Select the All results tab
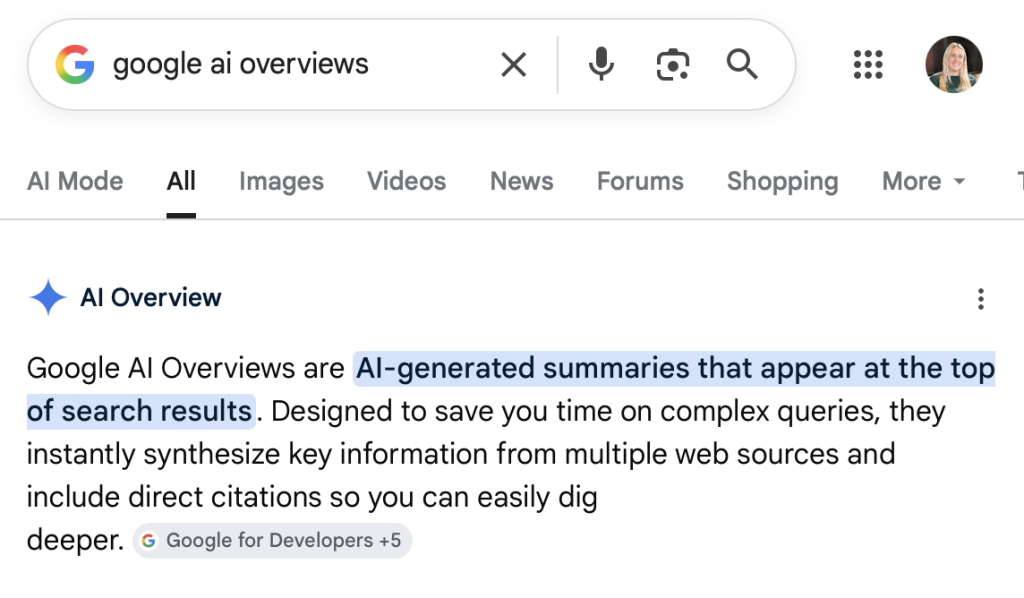The image size is (1024, 598). (181, 181)
